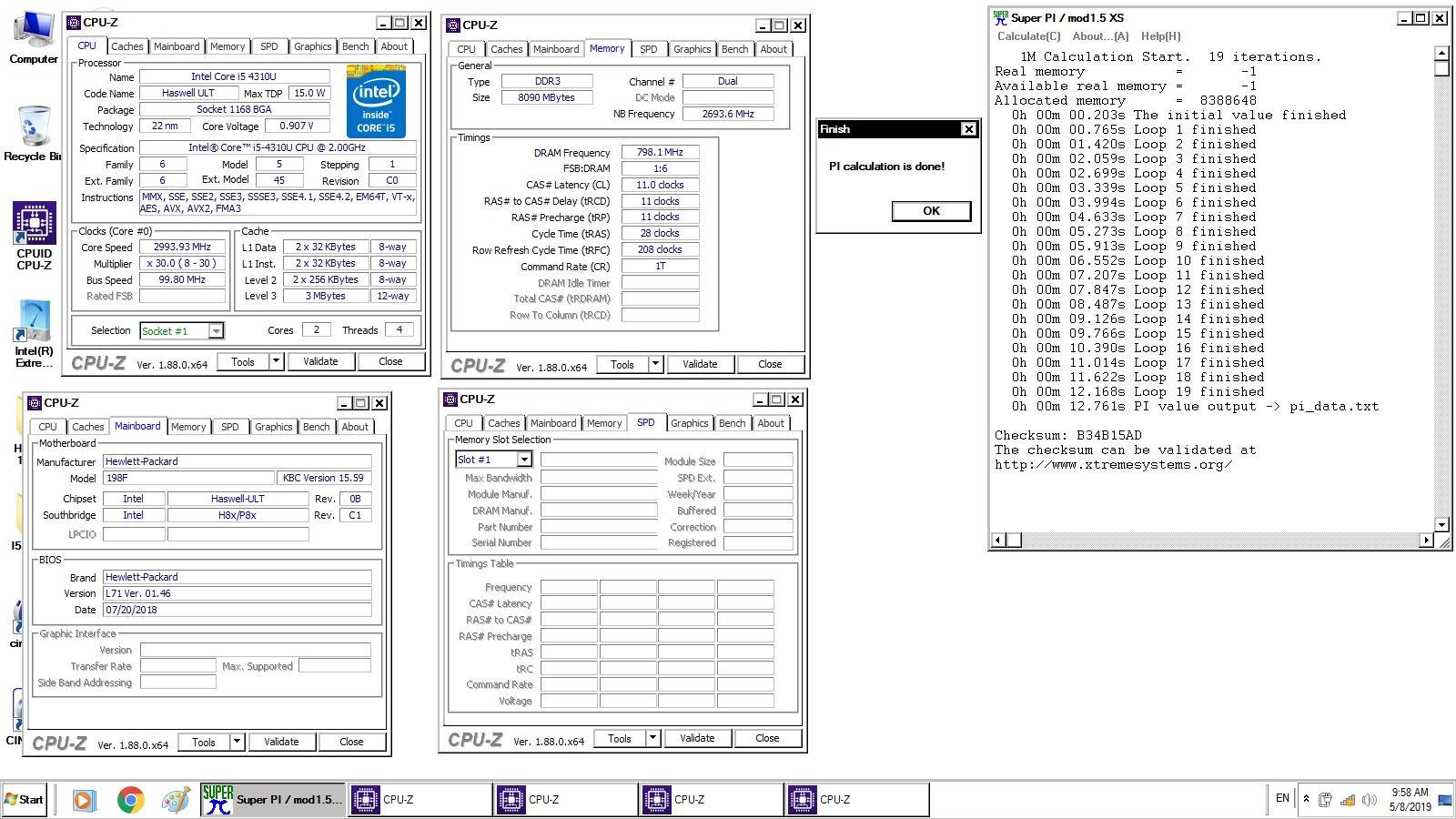Click the Checksum: B34B15AD line
Image resolution: width=1456 pixels, height=819 pixels.
coord(1067,436)
